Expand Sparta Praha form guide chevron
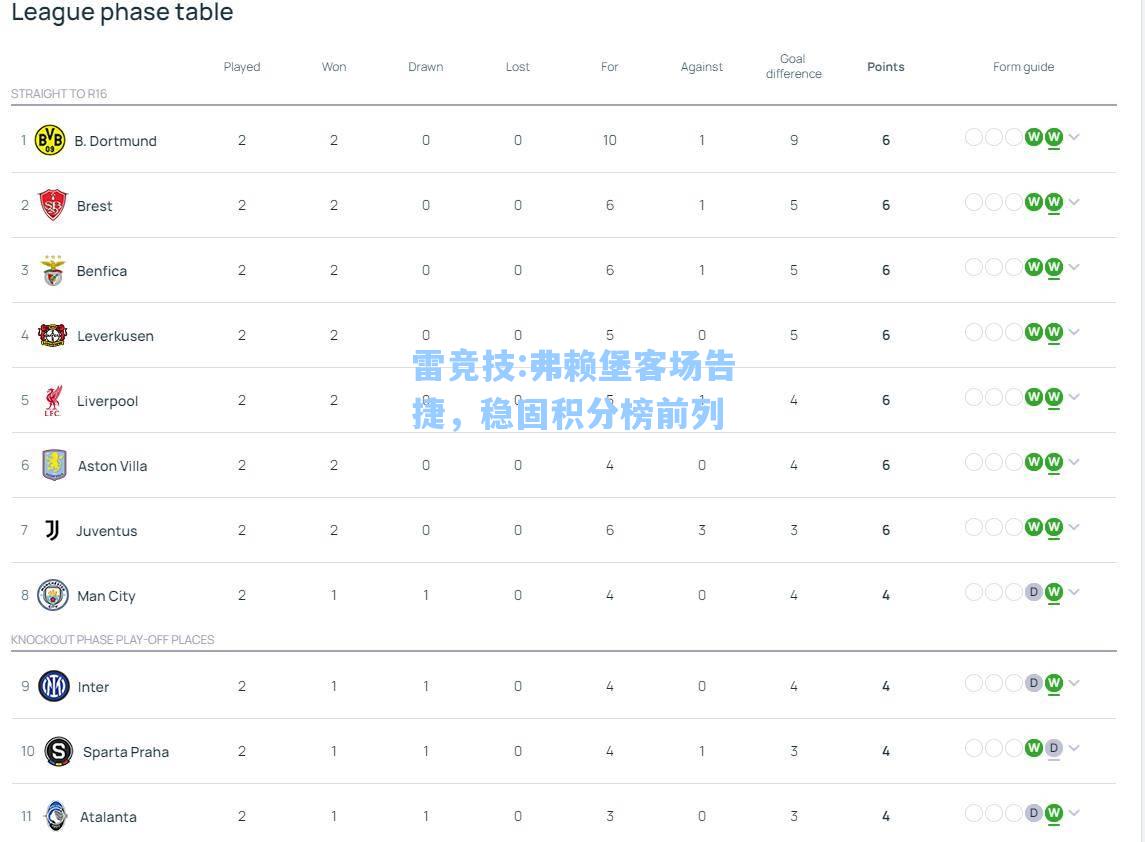Screen dimensions: 1145x842 tap(1074, 748)
